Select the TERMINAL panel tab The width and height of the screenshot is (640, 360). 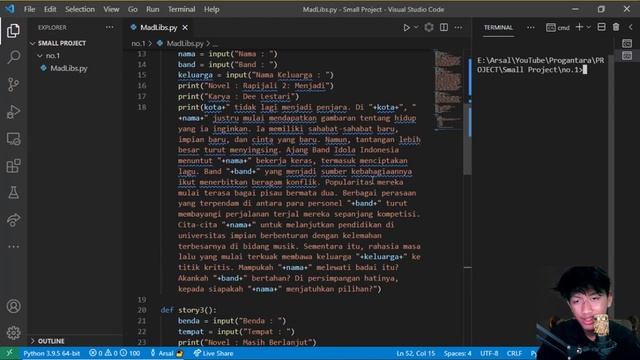498,27
